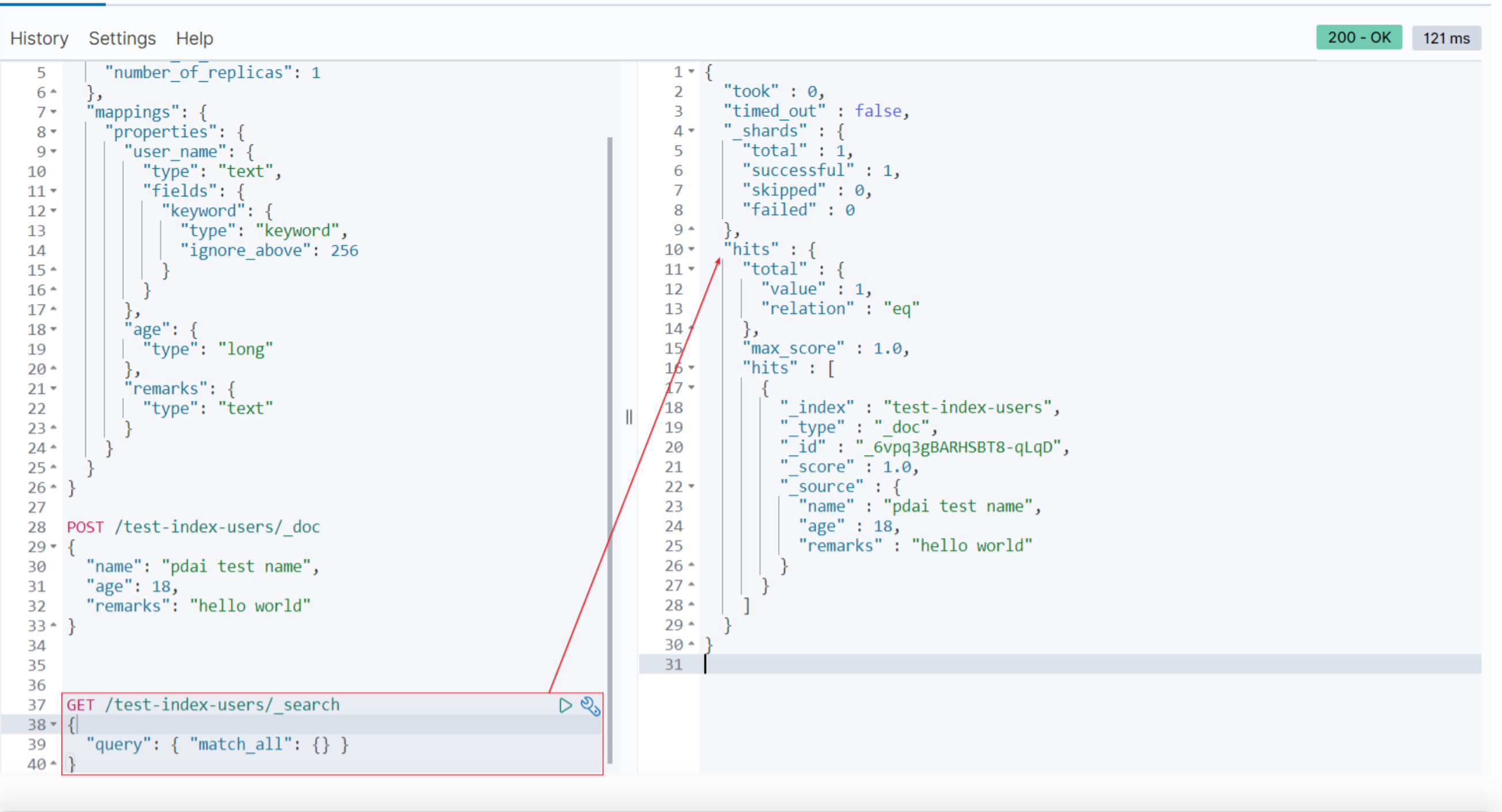Collapse the remarks block at editor line 21
Screen dimensions: 1502x812
54,388
